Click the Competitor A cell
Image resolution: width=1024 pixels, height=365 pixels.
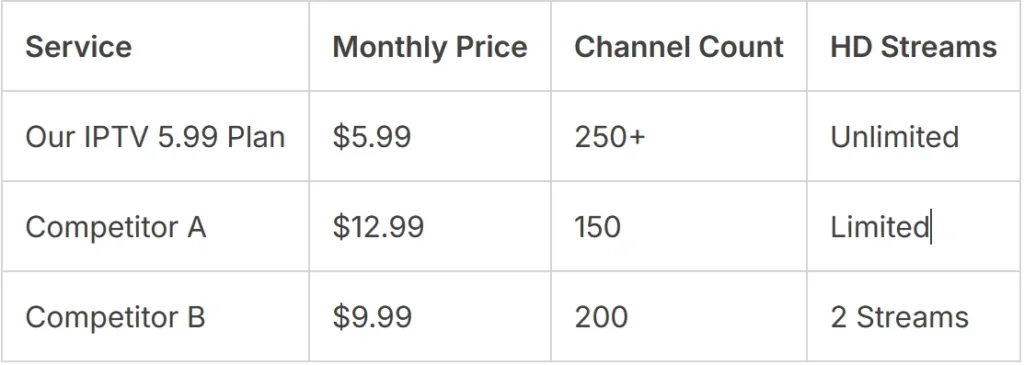click(x=155, y=227)
